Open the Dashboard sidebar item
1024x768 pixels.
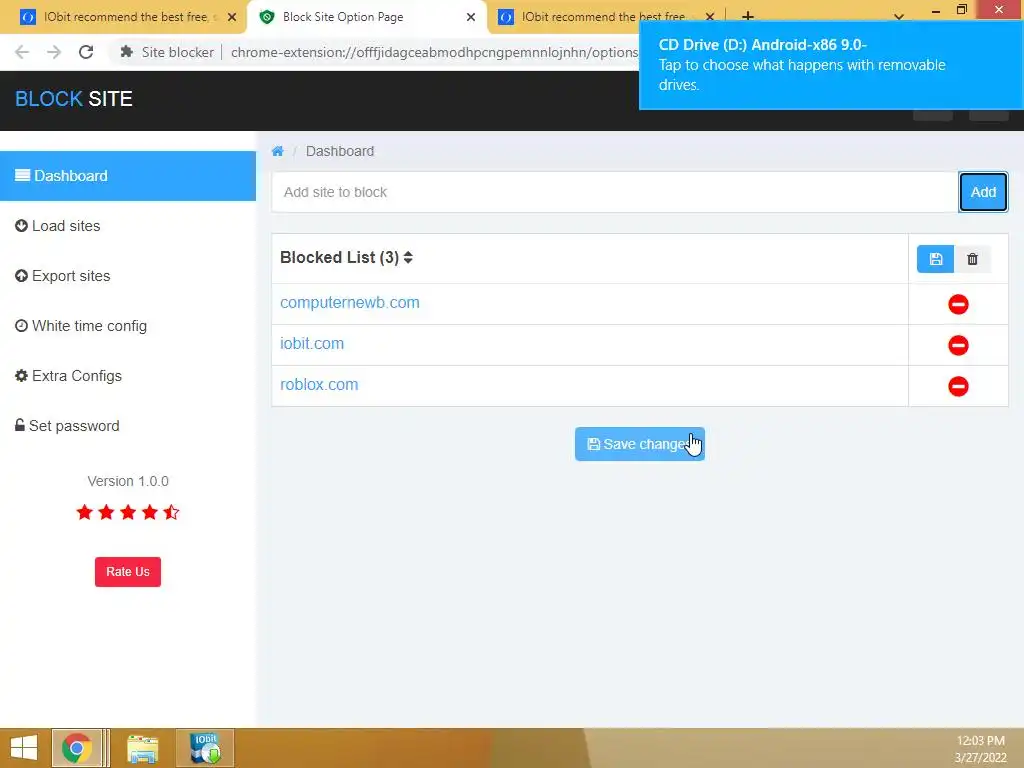point(128,176)
